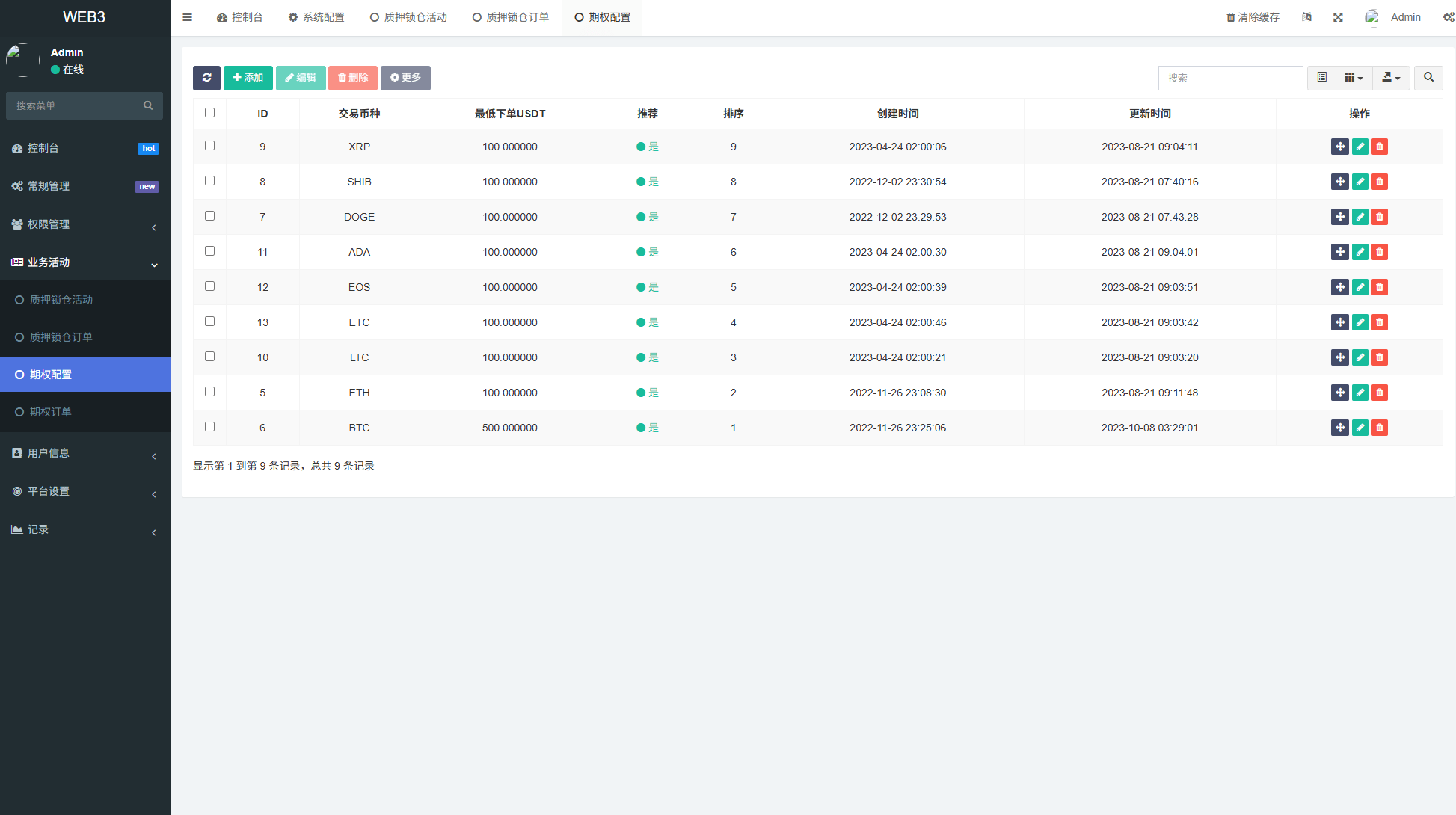The image size is (1456, 815).
Task: Click the drag-move icon in DOGE row
Action: point(1339,217)
